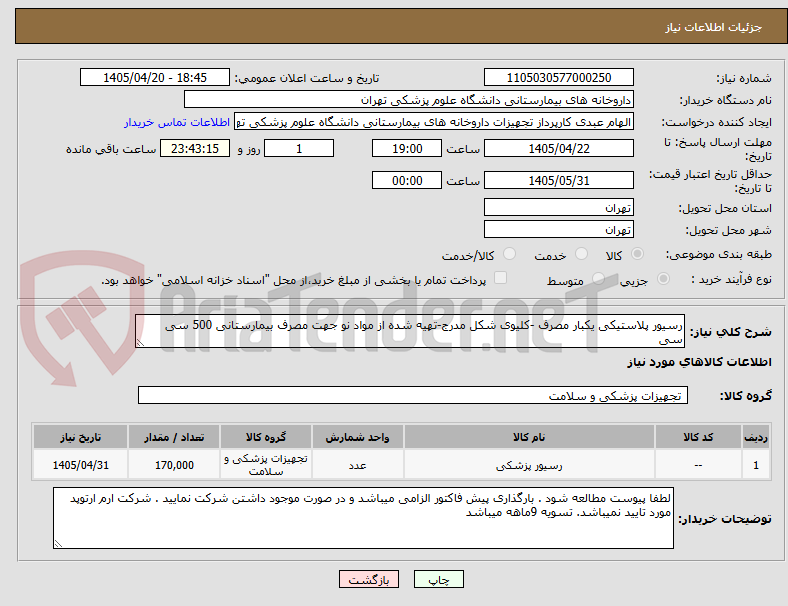This screenshot has height=606, width=788.
Task: Click the delivery province field تهران
Action: coord(558,208)
